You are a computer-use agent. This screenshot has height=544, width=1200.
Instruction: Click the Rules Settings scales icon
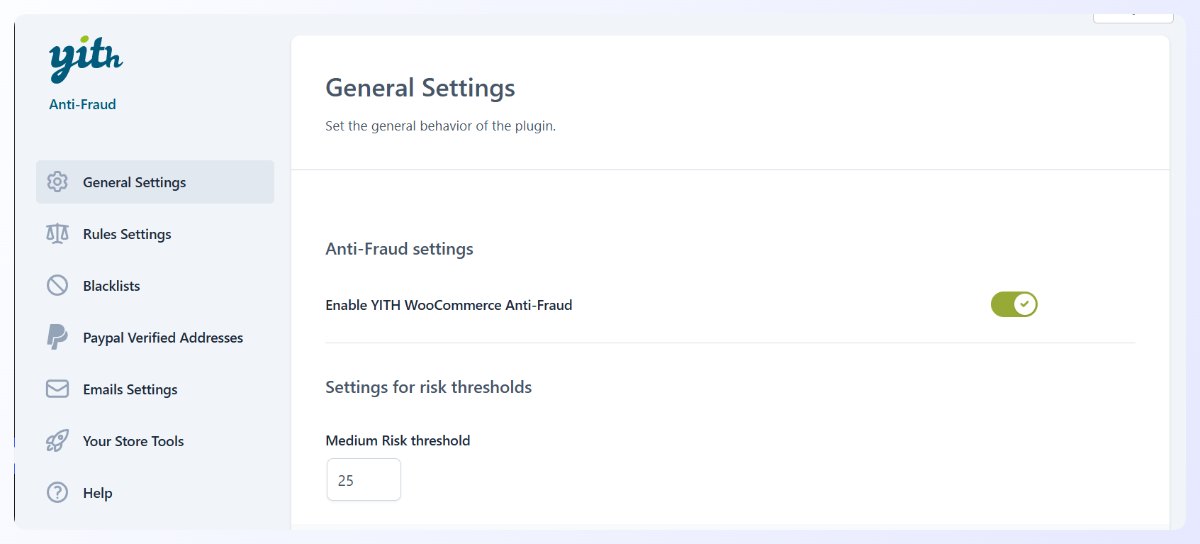click(57, 234)
